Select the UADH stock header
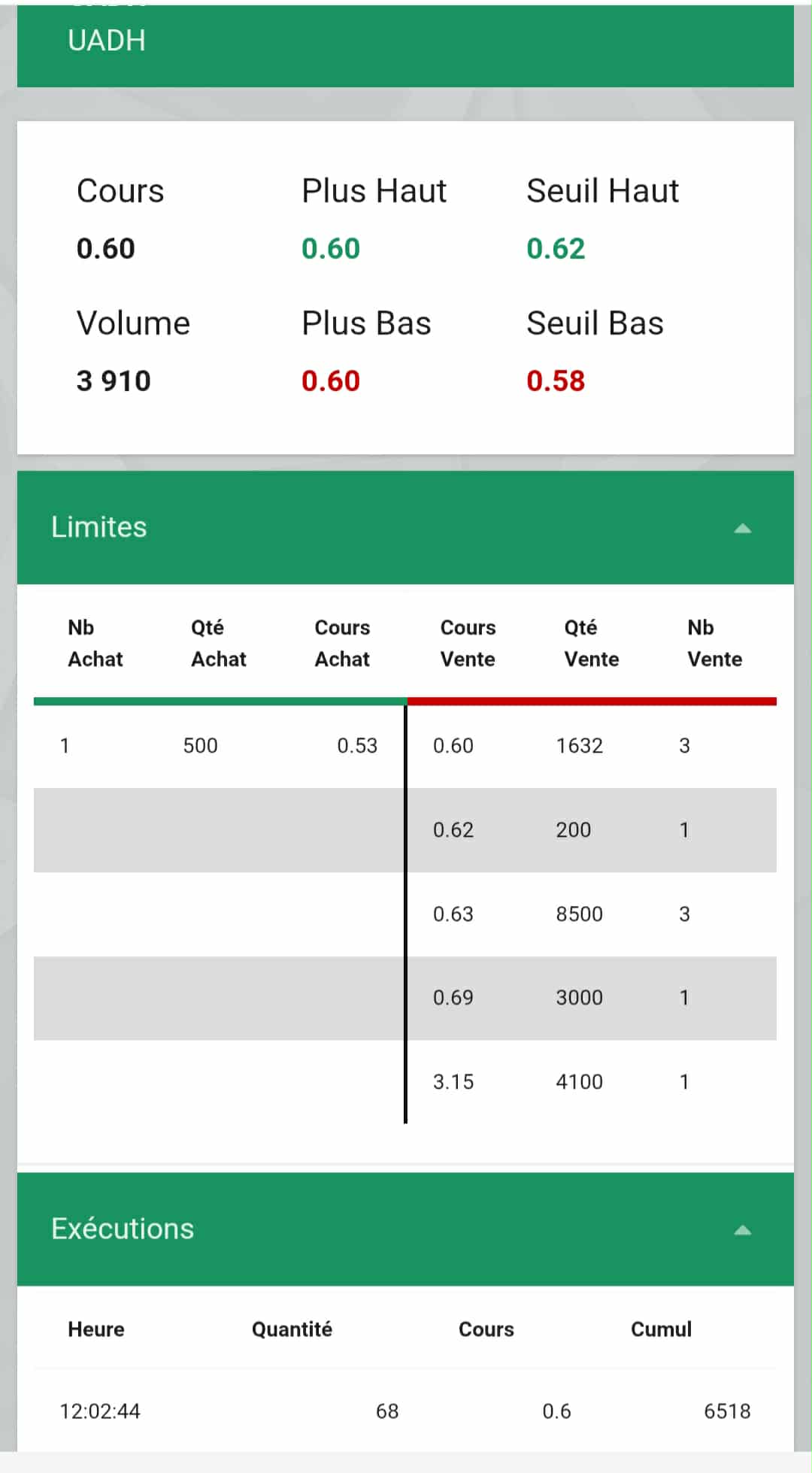The image size is (812, 1473). pyautogui.click(x=107, y=41)
